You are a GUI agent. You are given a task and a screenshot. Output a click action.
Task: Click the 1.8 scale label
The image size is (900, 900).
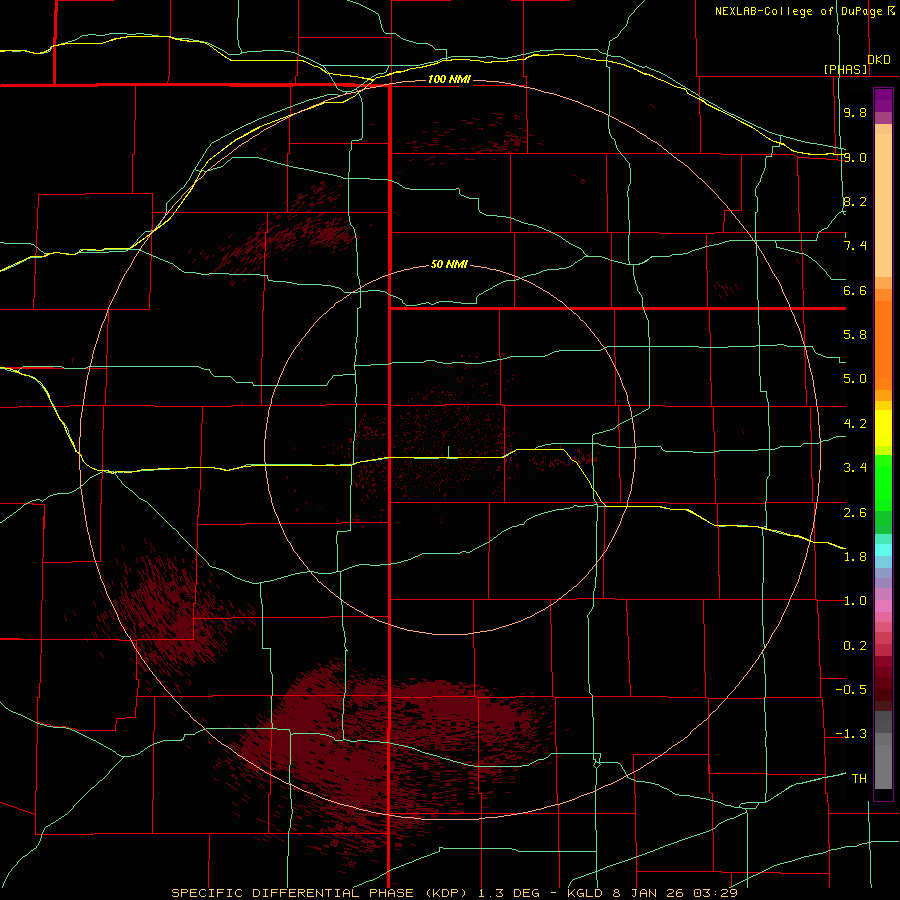click(x=855, y=557)
